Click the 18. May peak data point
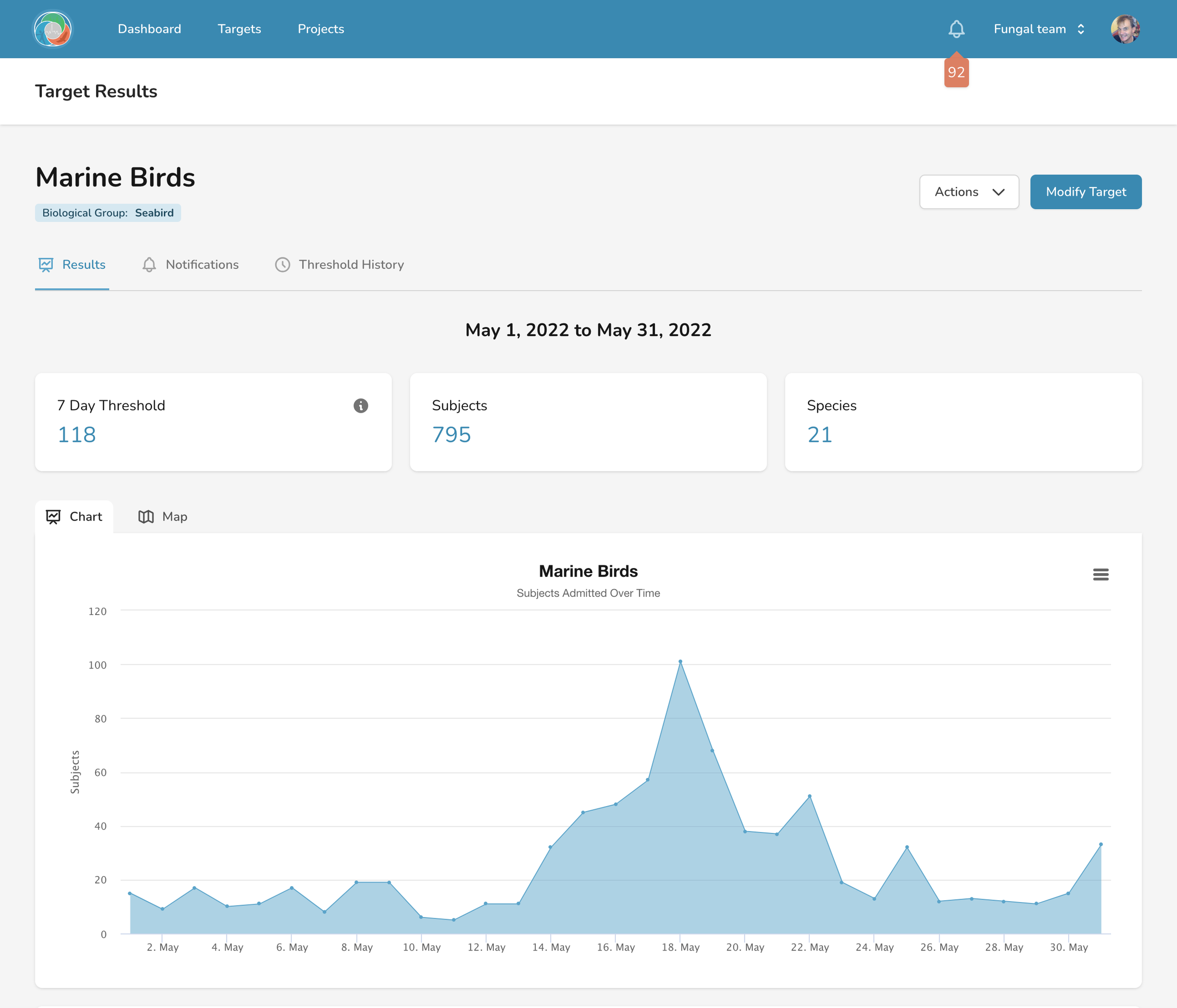Screen dimensions: 1177x1008 pos(680,662)
